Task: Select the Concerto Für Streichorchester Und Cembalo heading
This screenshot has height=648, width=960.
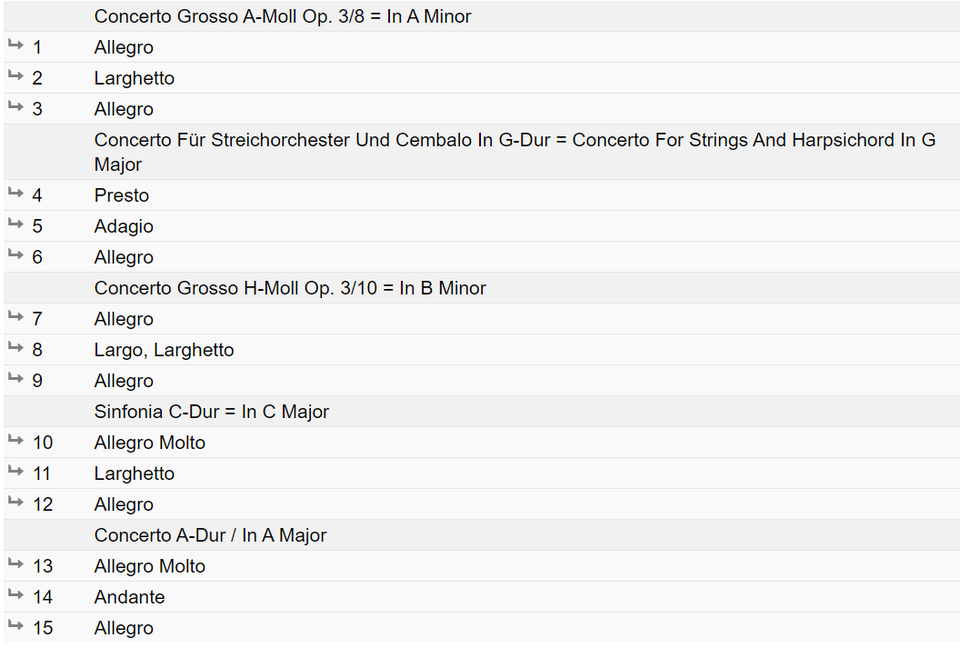Action: coord(515,152)
